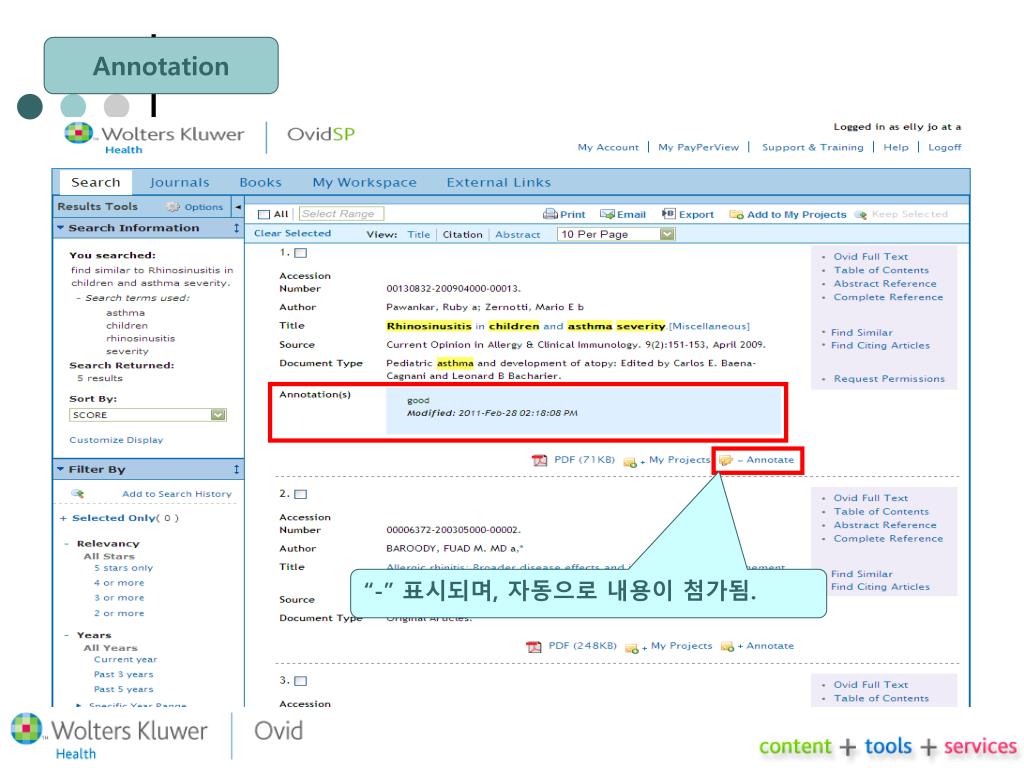Image resolution: width=1024 pixels, height=768 pixels.
Task: Click Add to My Projects folder icon
Action: point(736,214)
